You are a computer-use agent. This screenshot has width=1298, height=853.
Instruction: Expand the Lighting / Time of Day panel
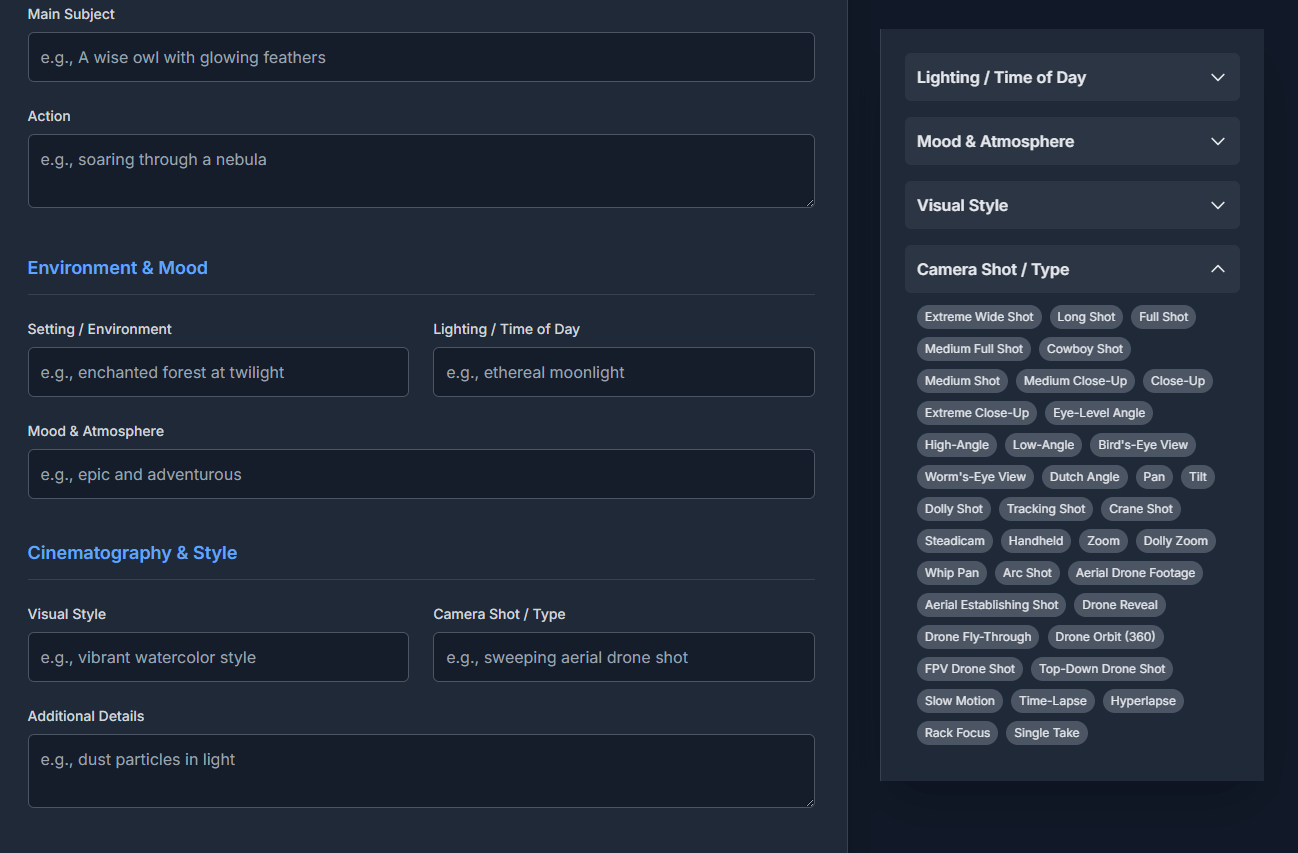click(1072, 77)
